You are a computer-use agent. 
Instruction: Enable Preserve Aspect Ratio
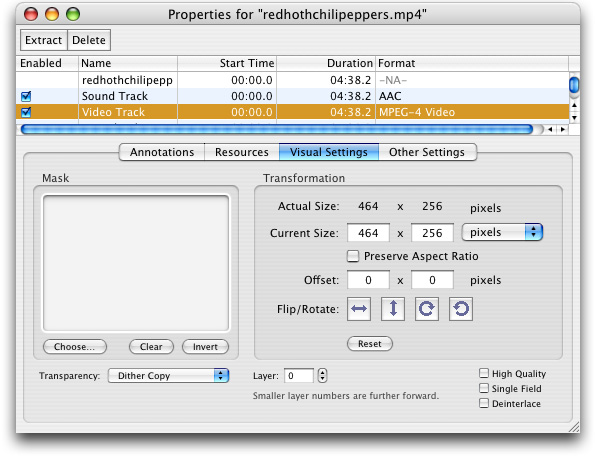[353, 256]
